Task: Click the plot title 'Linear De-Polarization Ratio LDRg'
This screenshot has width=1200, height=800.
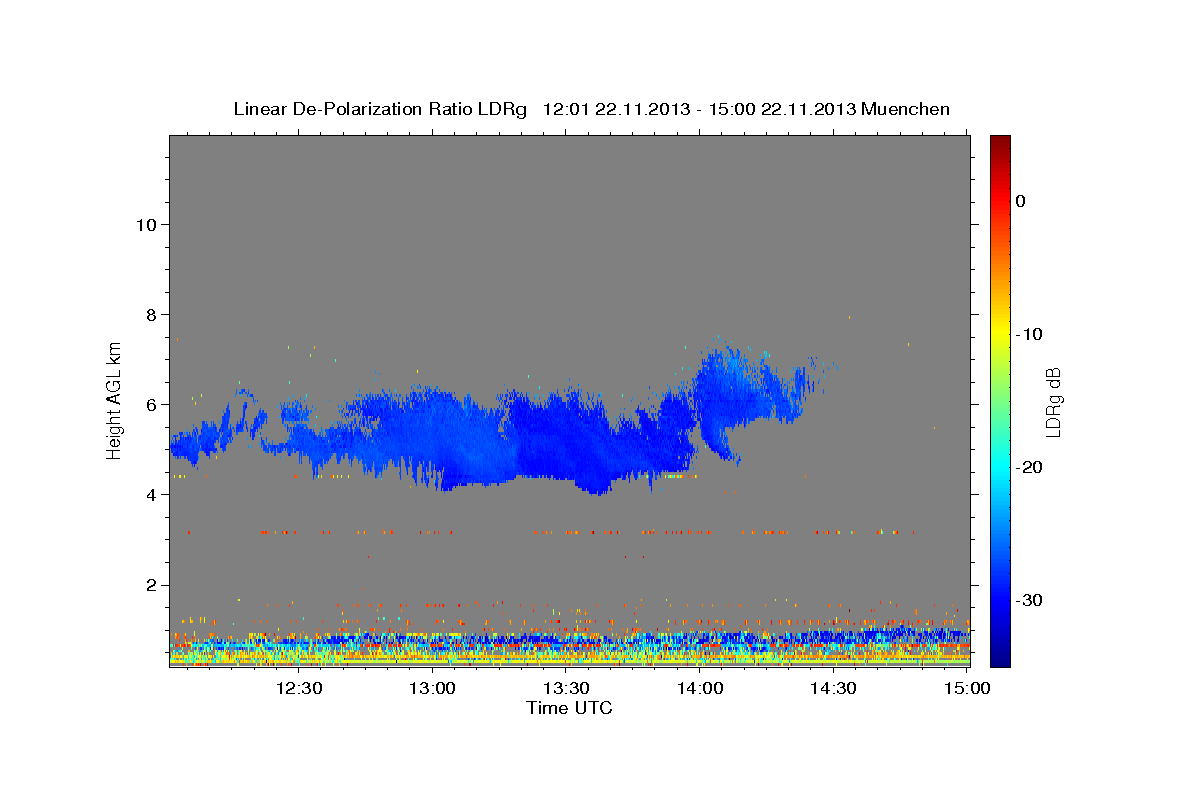Action: pos(379,109)
